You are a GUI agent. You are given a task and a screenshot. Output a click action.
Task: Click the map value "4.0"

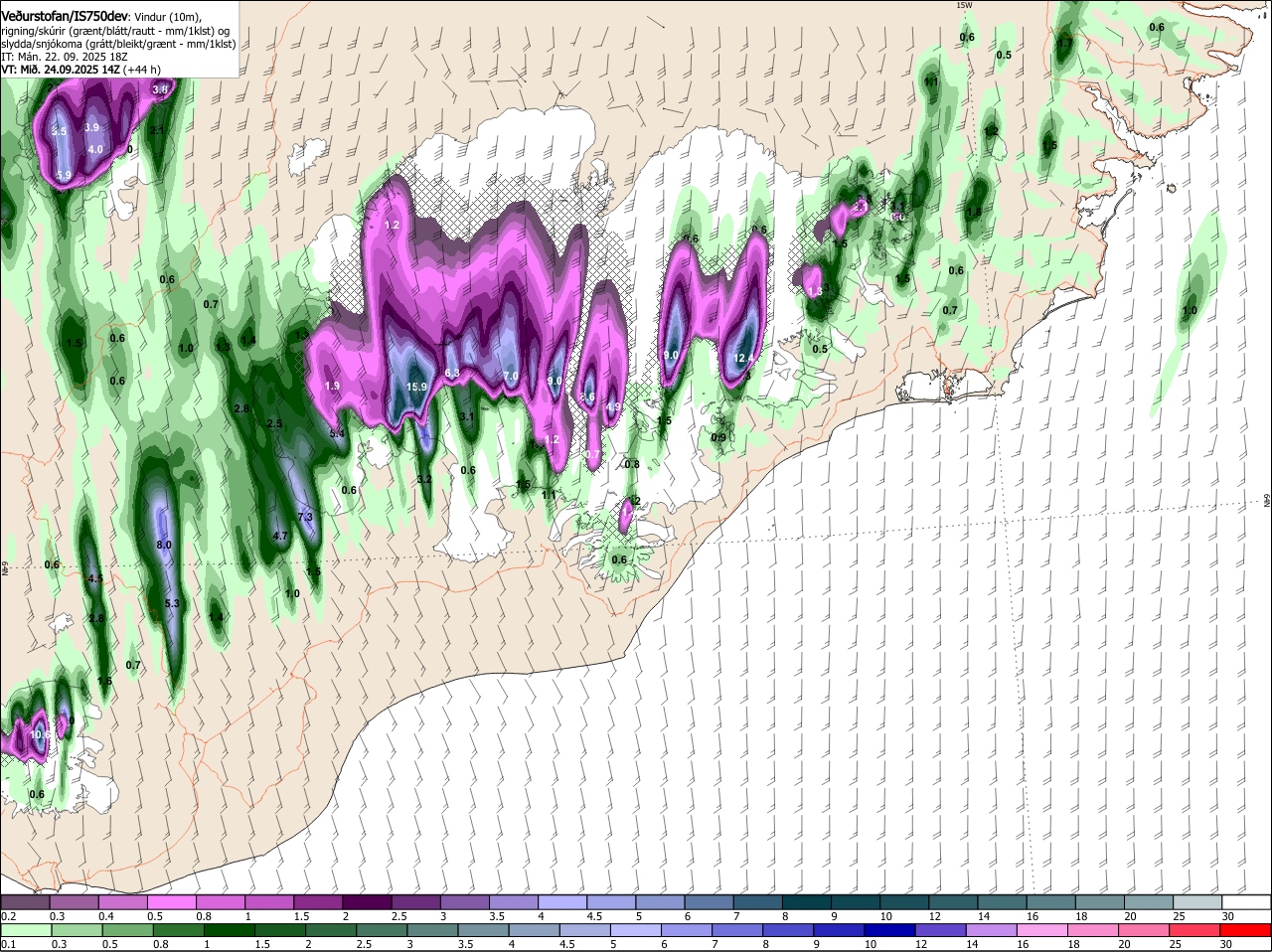95,149
